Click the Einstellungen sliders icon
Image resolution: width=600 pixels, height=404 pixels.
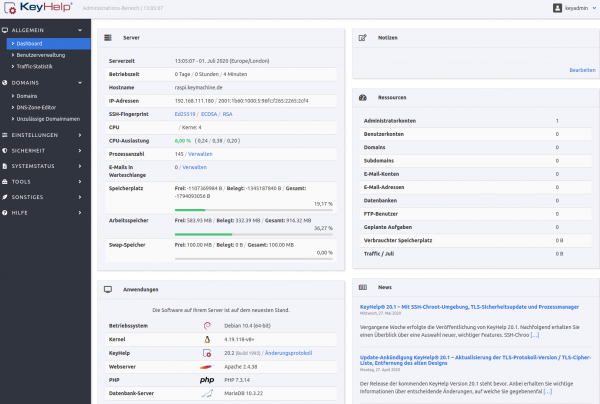[x=5, y=135]
